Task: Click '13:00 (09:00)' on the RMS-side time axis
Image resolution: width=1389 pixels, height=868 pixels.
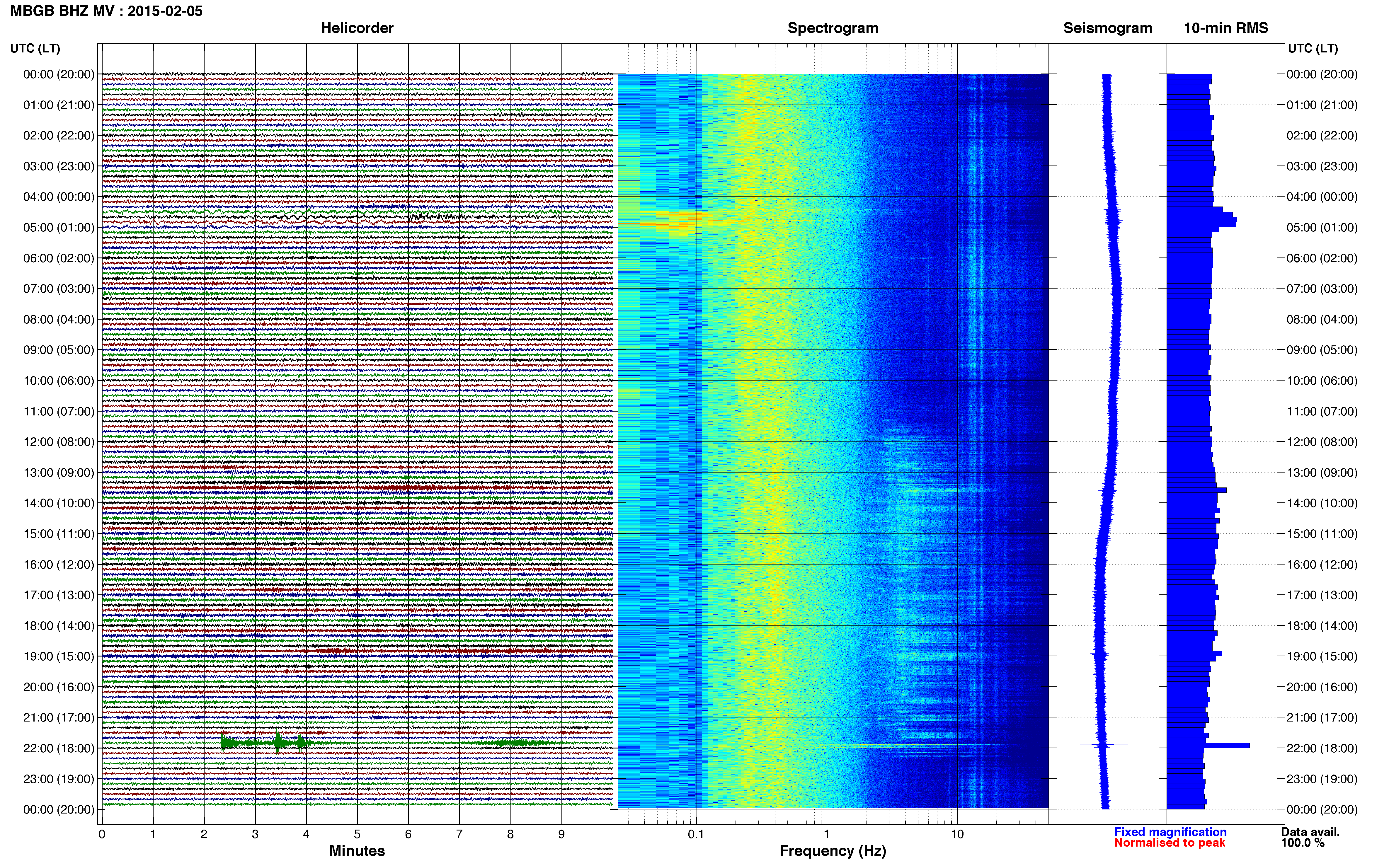Action: [x=1322, y=473]
